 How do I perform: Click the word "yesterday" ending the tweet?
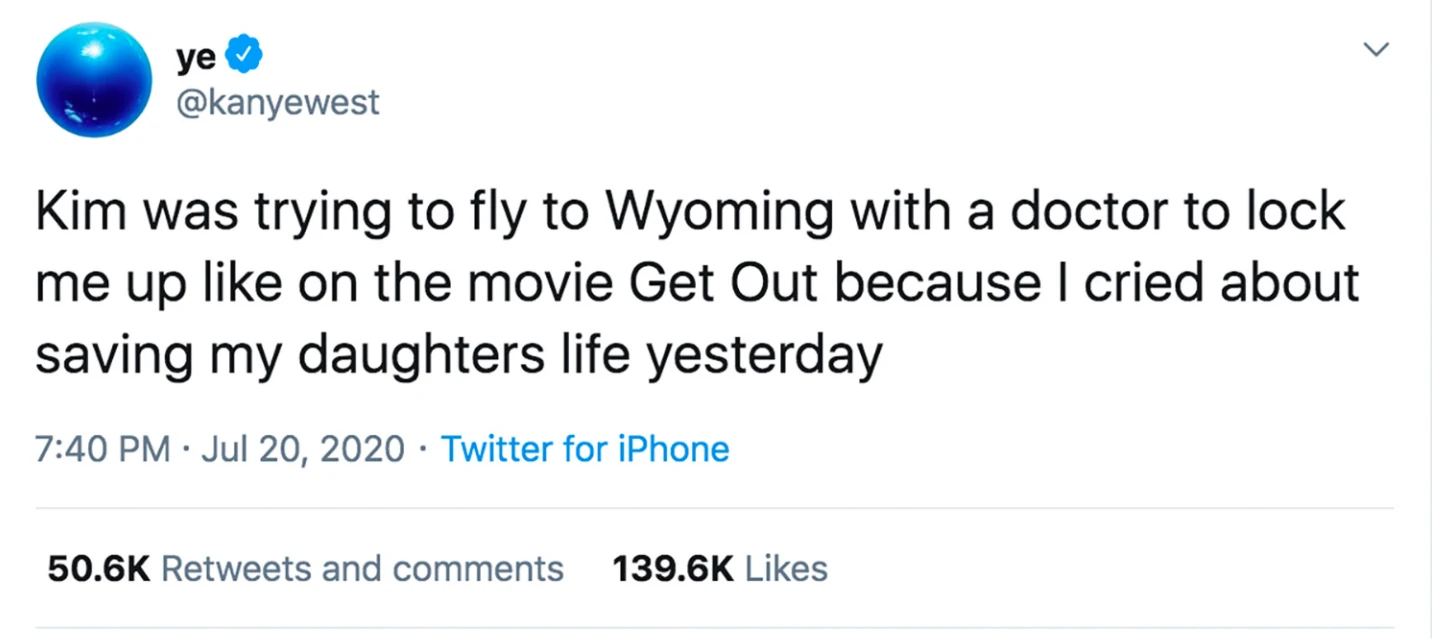pyautogui.click(x=763, y=356)
